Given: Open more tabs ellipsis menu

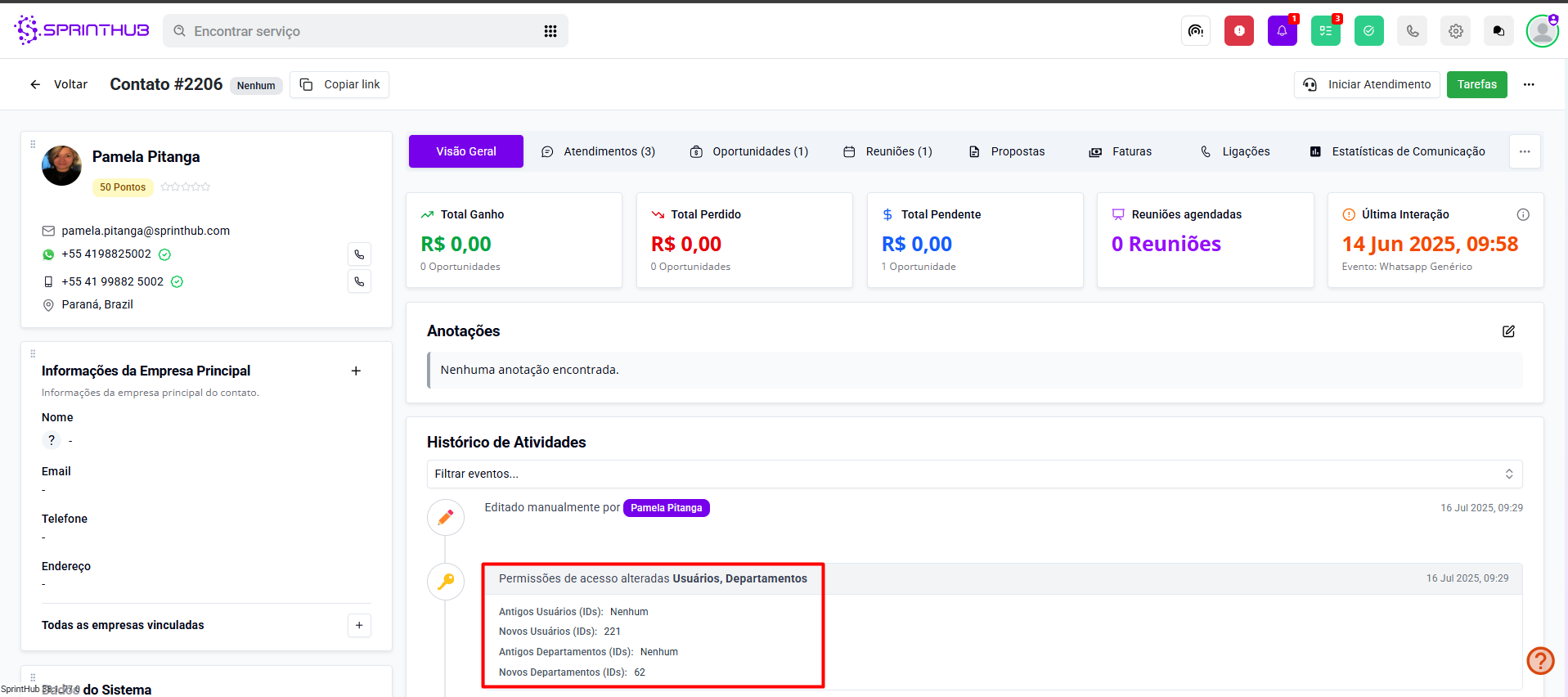Looking at the screenshot, I should coord(1524,151).
